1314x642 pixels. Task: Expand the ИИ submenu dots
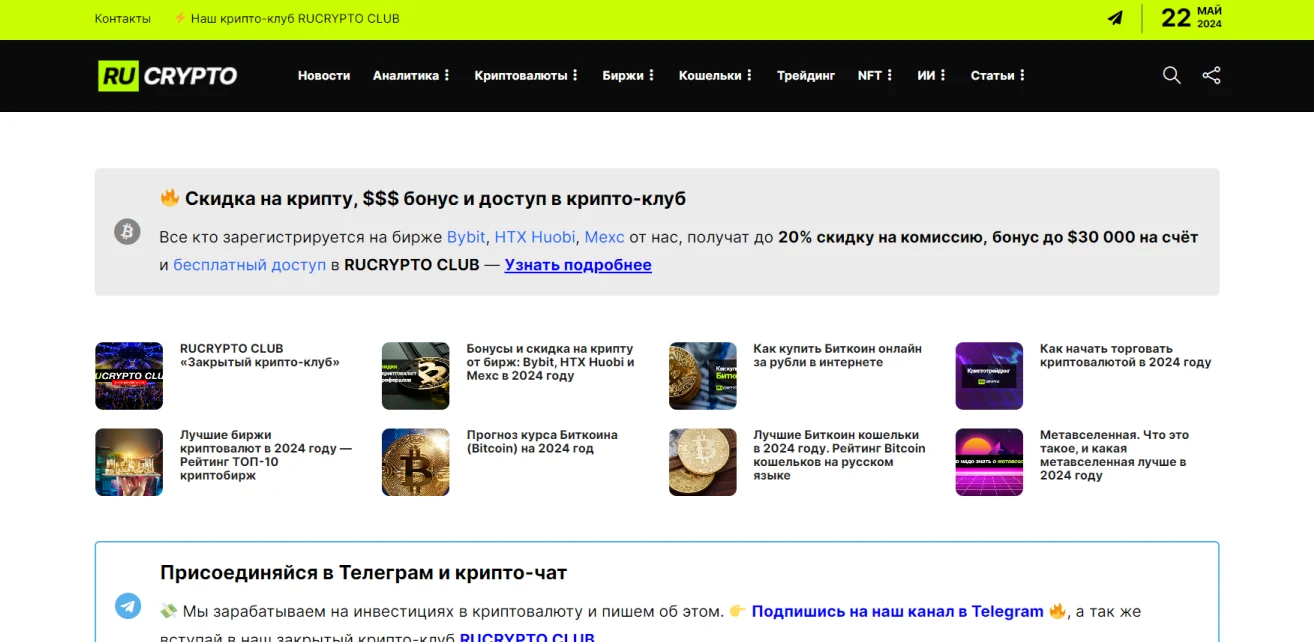coord(943,76)
